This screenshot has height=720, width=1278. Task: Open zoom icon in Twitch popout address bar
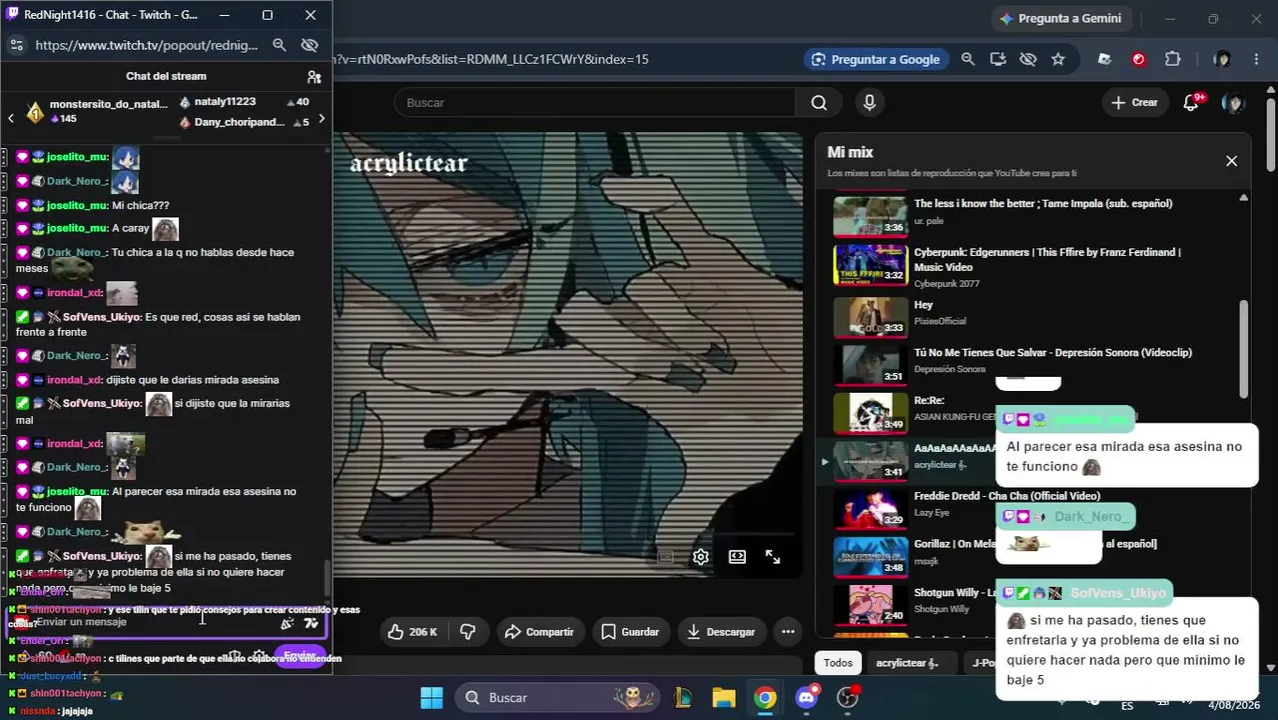point(280,45)
